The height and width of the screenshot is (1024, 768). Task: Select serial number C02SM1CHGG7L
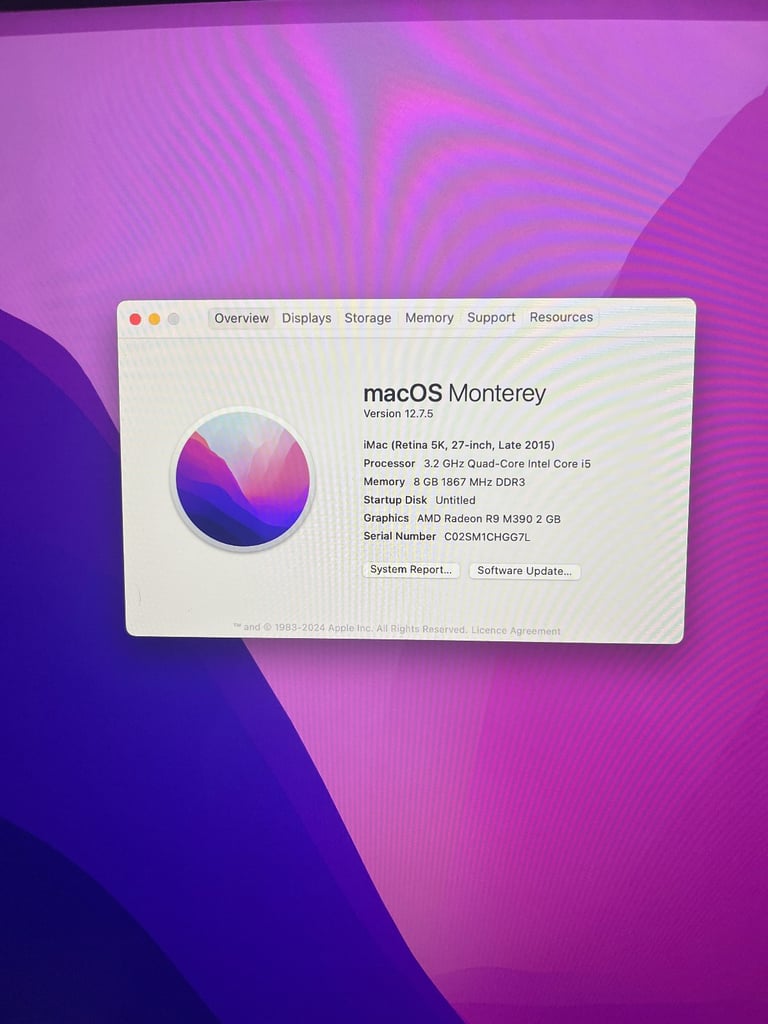487,537
